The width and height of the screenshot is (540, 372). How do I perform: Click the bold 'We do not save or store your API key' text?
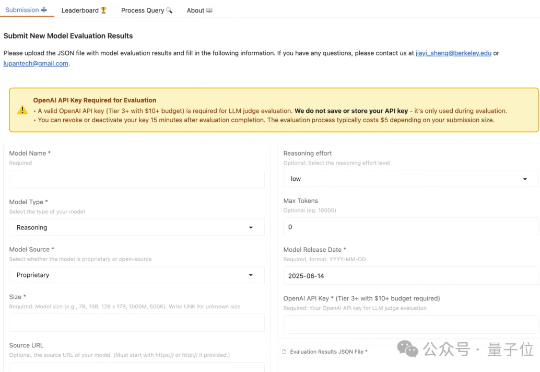coord(351,111)
